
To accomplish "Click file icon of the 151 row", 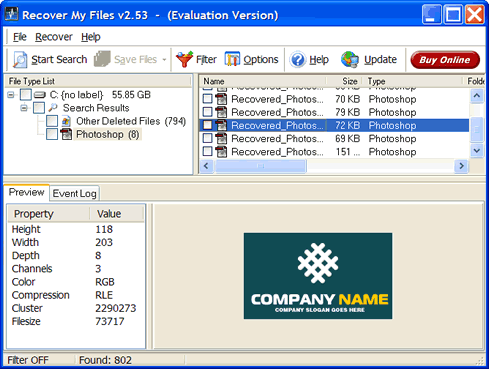I will point(221,152).
